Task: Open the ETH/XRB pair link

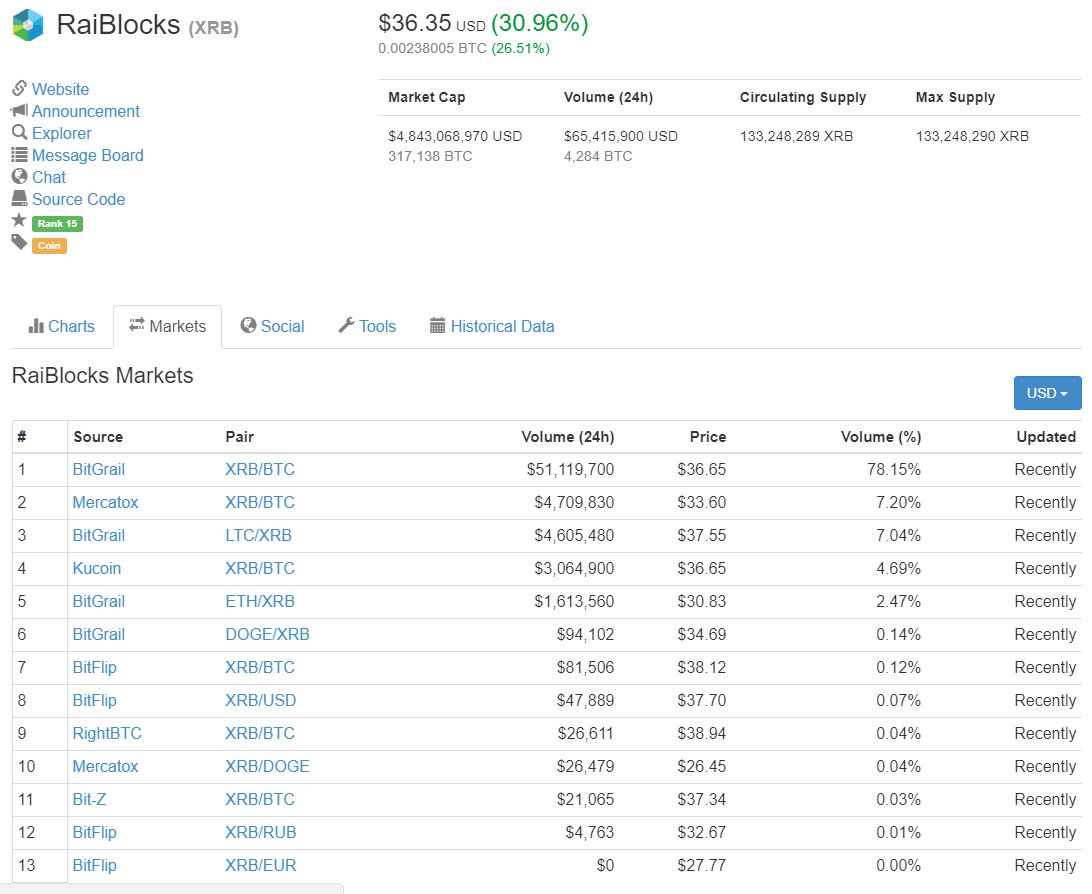Action: 260,601
